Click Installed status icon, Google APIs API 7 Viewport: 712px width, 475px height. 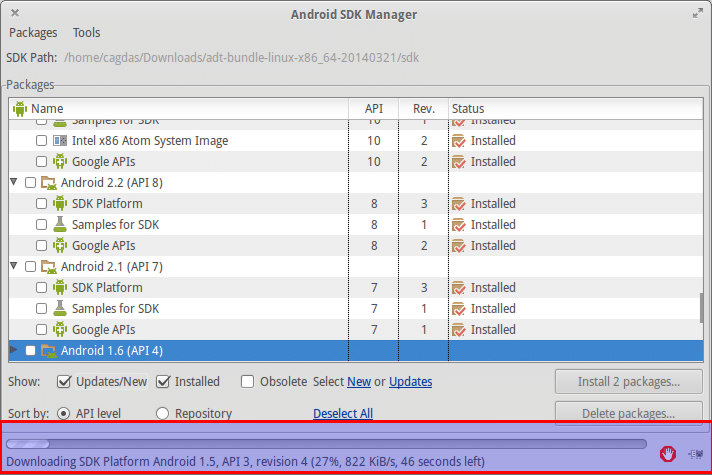[459, 330]
